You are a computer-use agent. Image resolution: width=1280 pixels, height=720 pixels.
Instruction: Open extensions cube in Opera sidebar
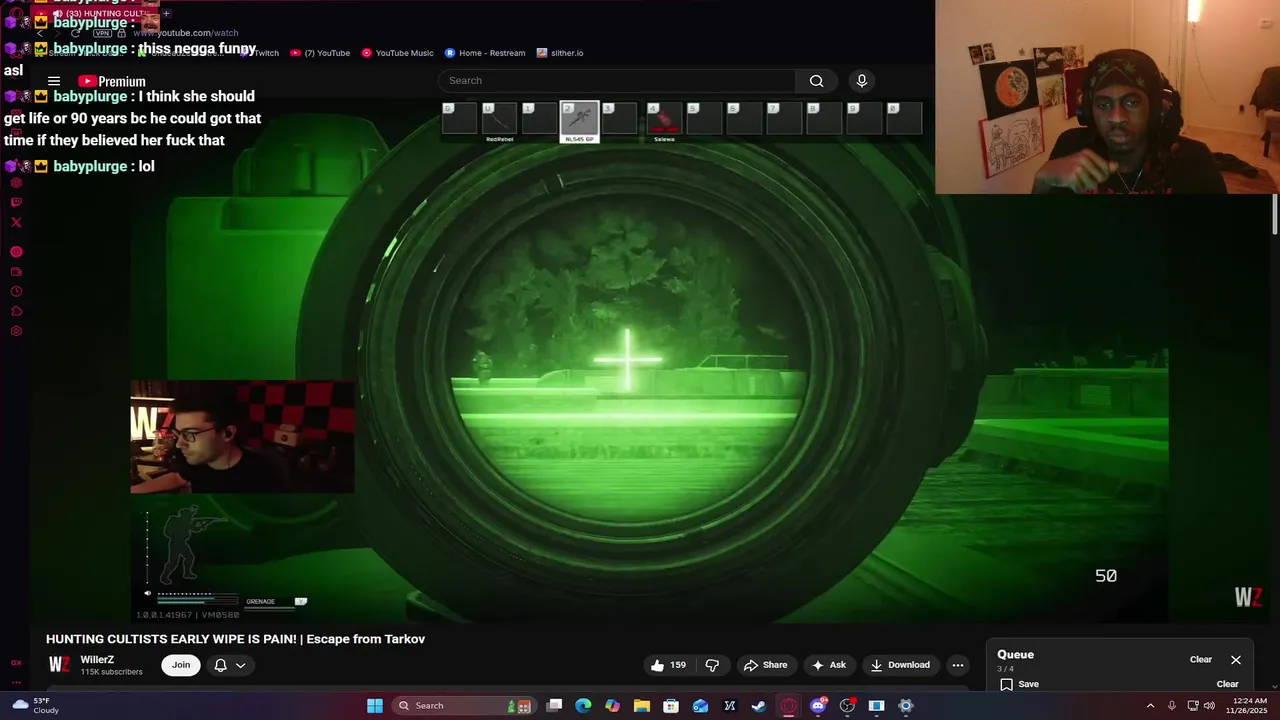pyautogui.click(x=16, y=311)
